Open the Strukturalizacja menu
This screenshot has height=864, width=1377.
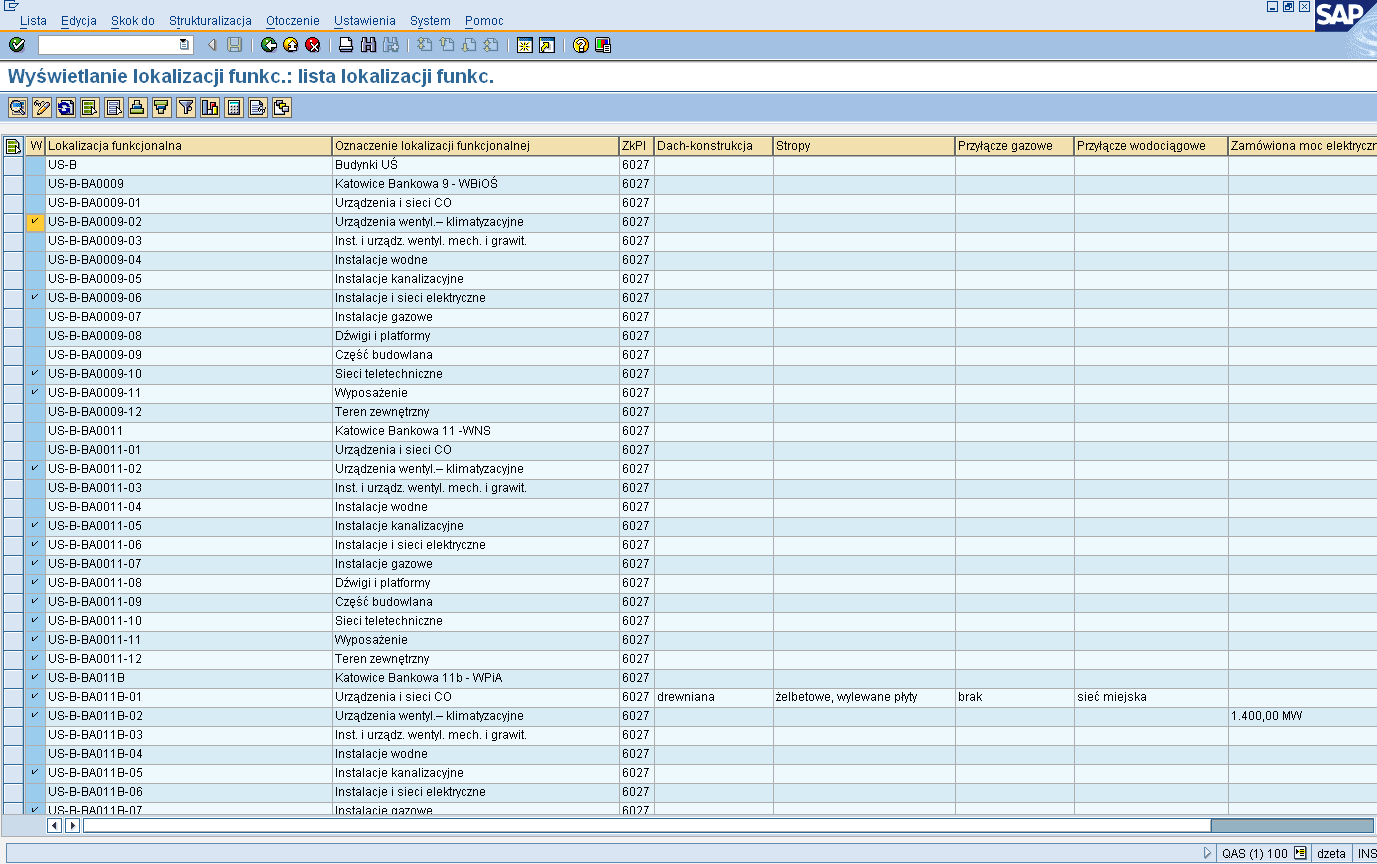[210, 20]
